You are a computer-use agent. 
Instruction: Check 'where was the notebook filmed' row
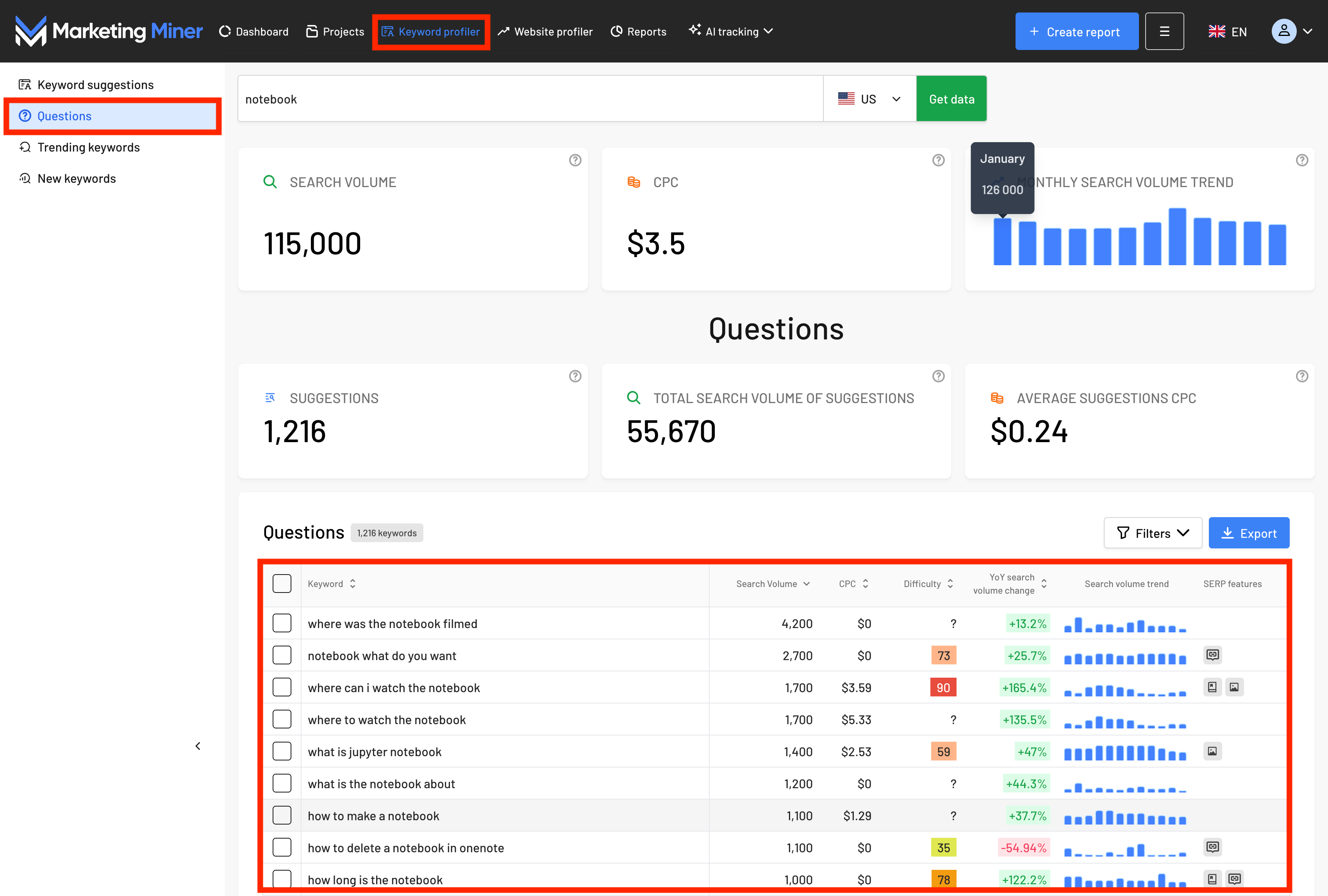click(282, 623)
